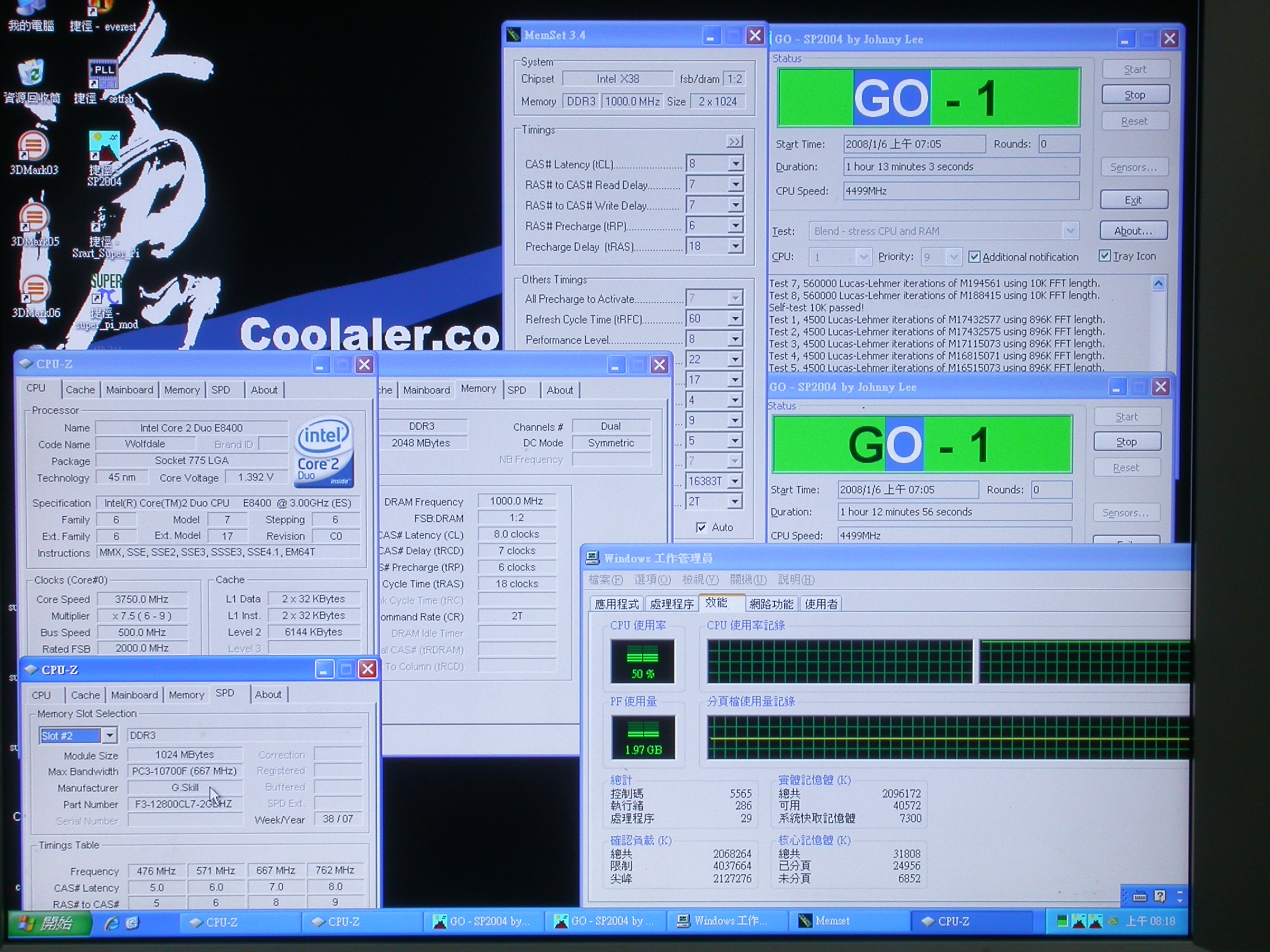Expand RAS# to CAS# Write Delay dropdown
1270x952 pixels.
(736, 205)
